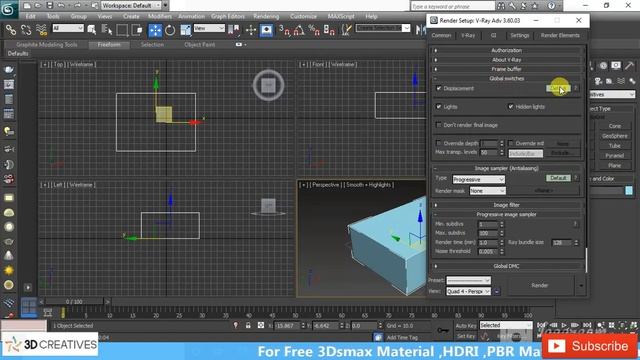Expand the About V-Ray rollout
Image resolution: width=640 pixels, height=360 pixels.
pyautogui.click(x=507, y=60)
